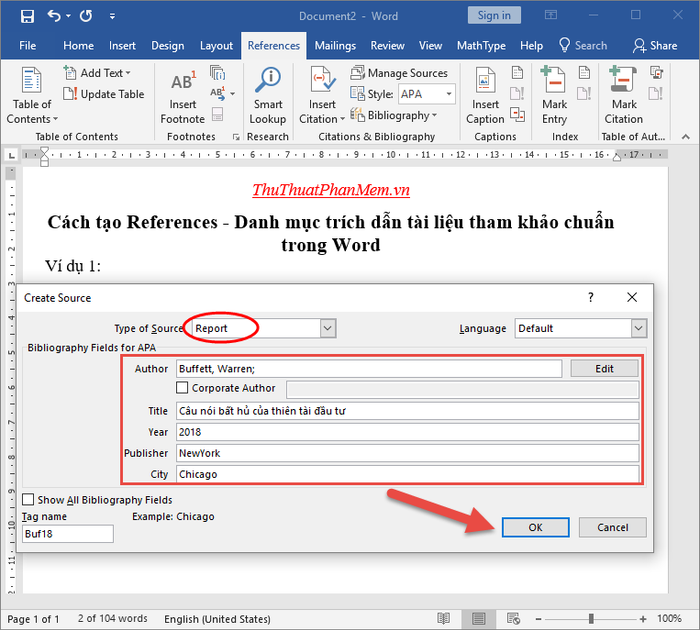Click the Author text field
The height and width of the screenshot is (630, 700).
pos(369,369)
